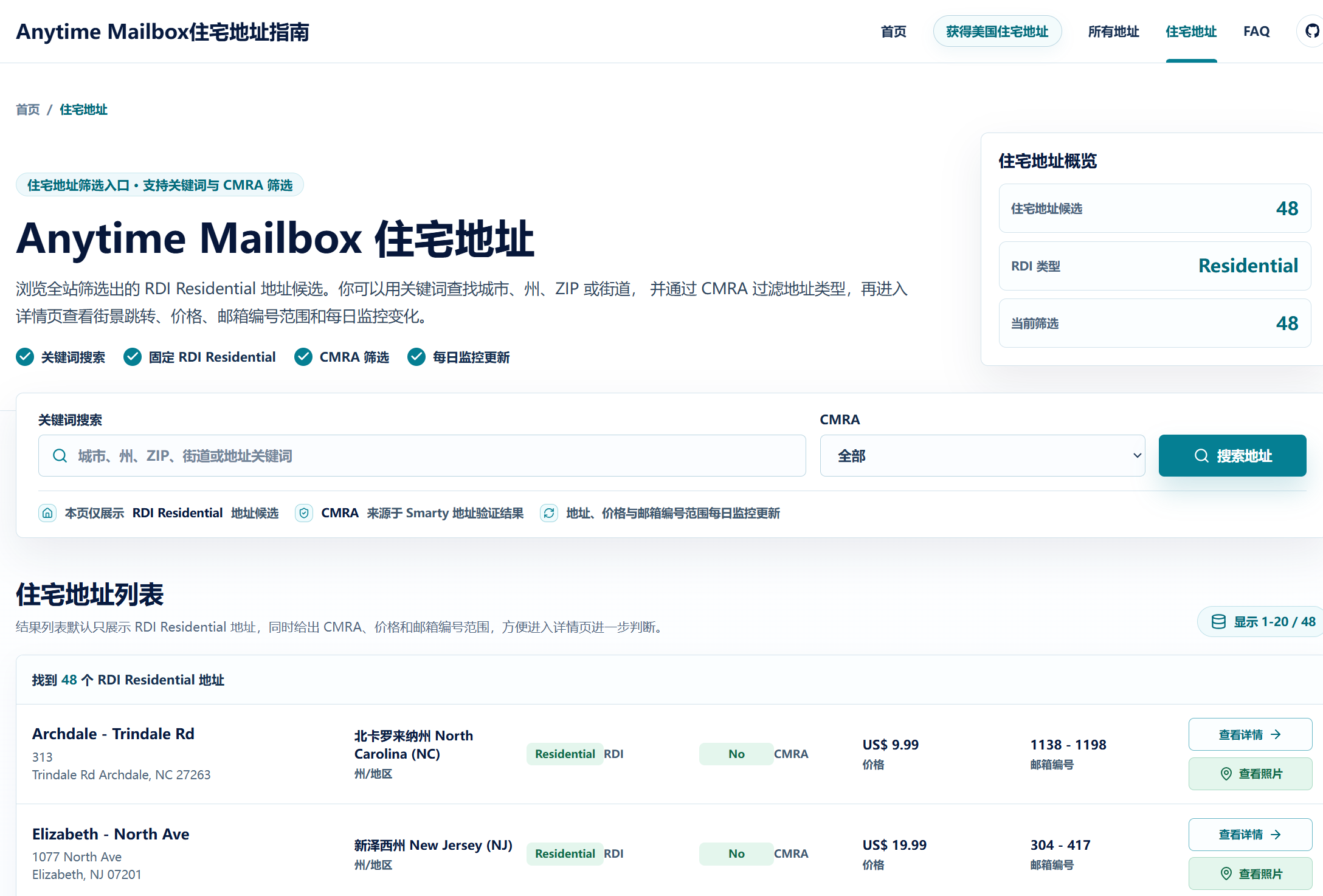Click 新泽西州 New Jersey (NJ) state text
This screenshot has height=896, width=1323.
pyautogui.click(x=434, y=845)
